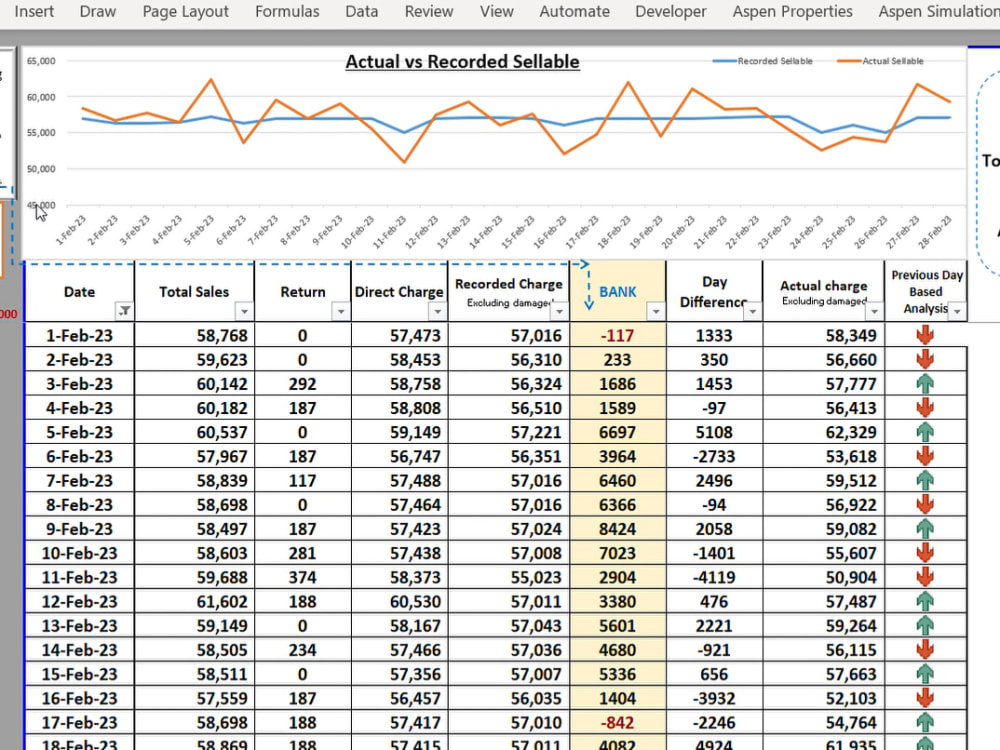Viewport: 1000px width, 750px height.
Task: Select the blue Recorded Sellable legend line icon
Action: tap(723, 59)
